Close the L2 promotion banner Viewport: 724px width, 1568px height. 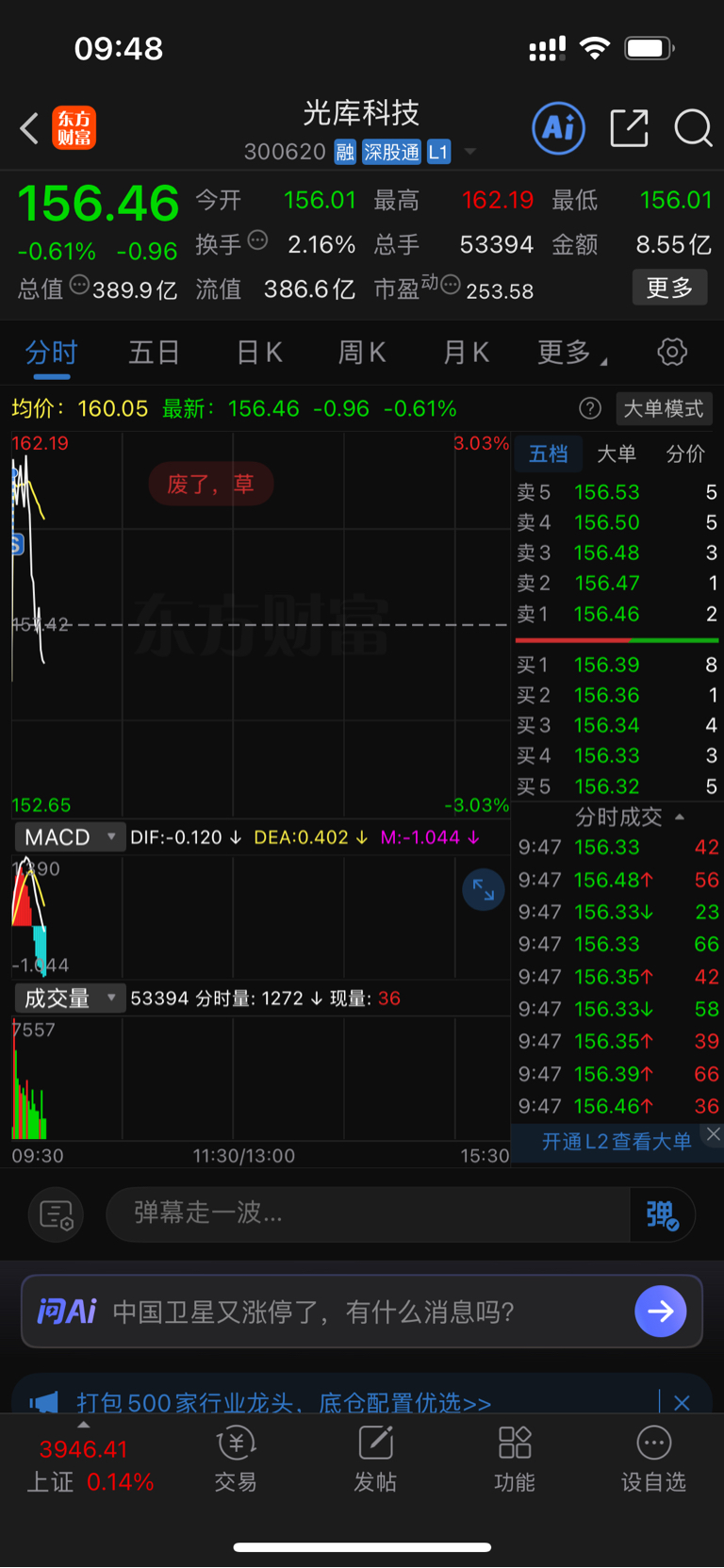[x=714, y=1134]
